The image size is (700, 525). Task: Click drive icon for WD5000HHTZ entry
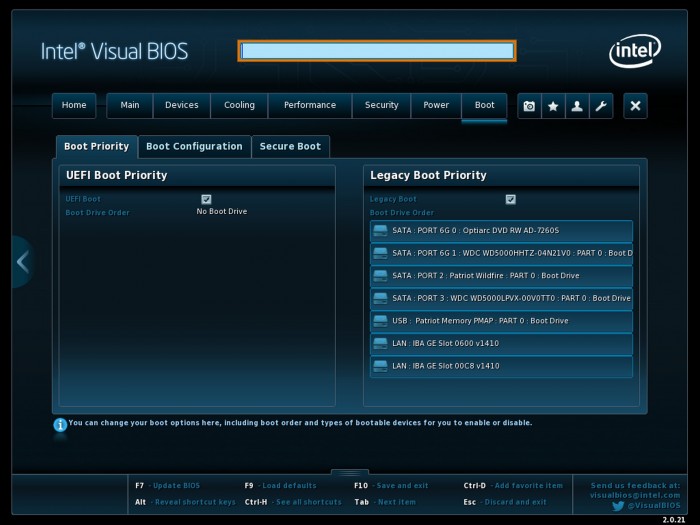coord(380,253)
